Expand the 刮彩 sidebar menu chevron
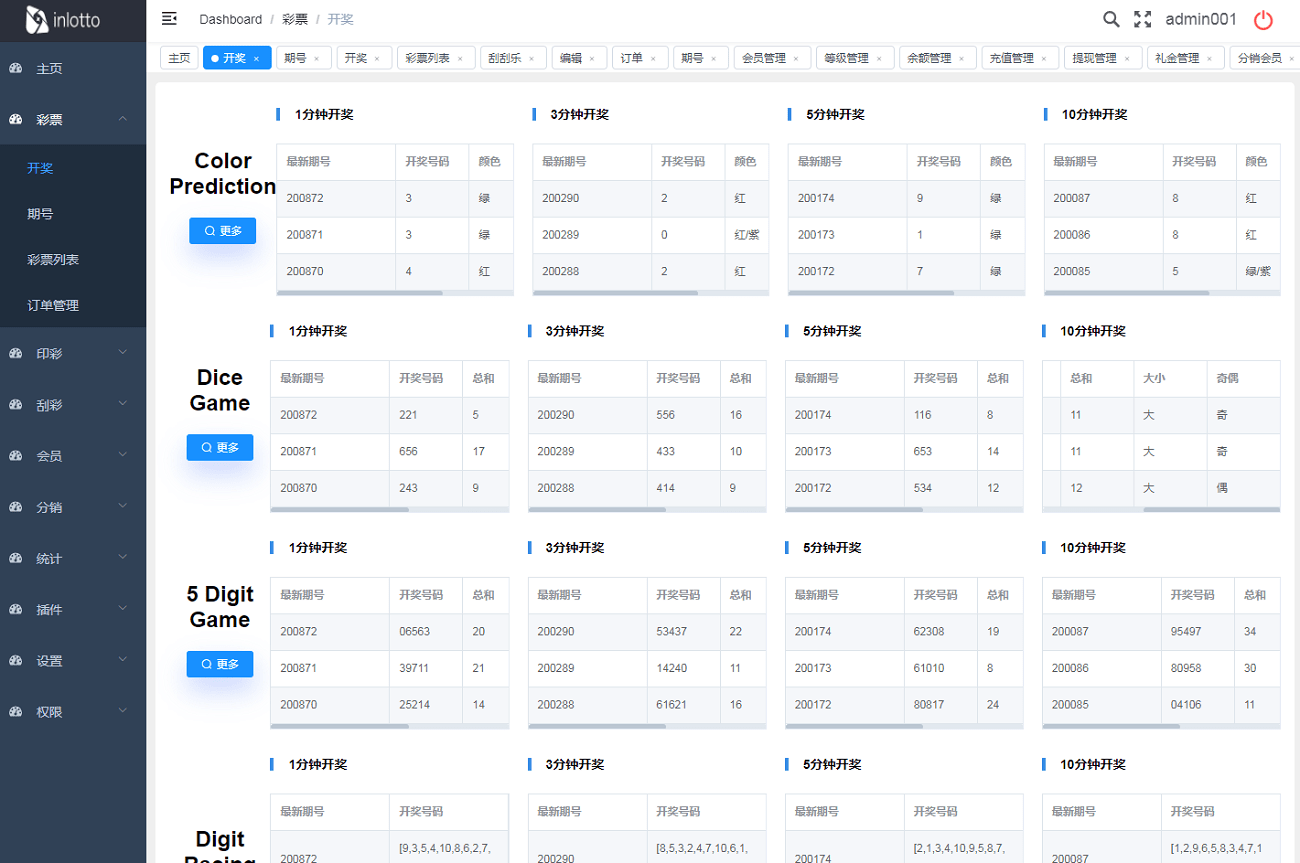This screenshot has height=863, width=1300. coord(122,404)
